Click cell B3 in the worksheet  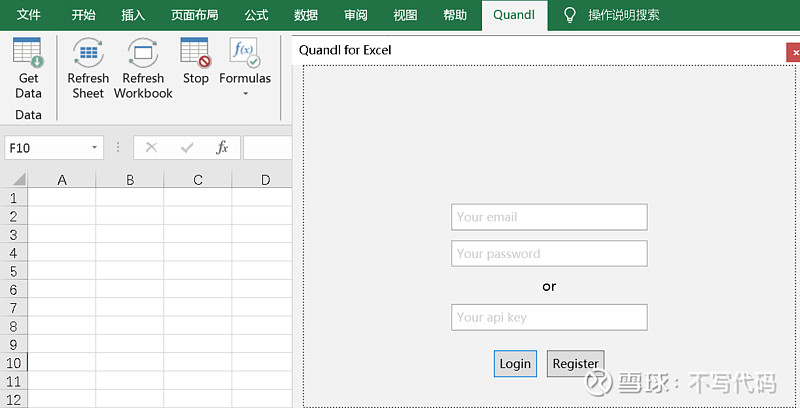tap(130, 234)
